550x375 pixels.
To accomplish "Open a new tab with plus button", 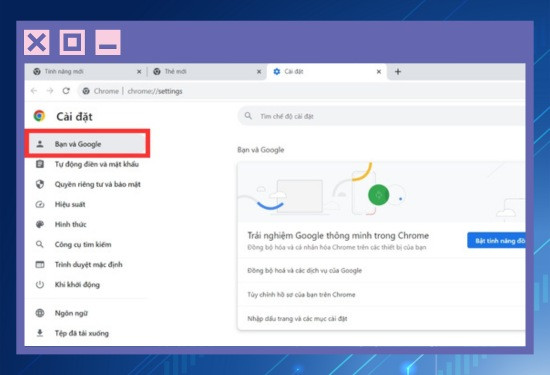I will 398,72.
